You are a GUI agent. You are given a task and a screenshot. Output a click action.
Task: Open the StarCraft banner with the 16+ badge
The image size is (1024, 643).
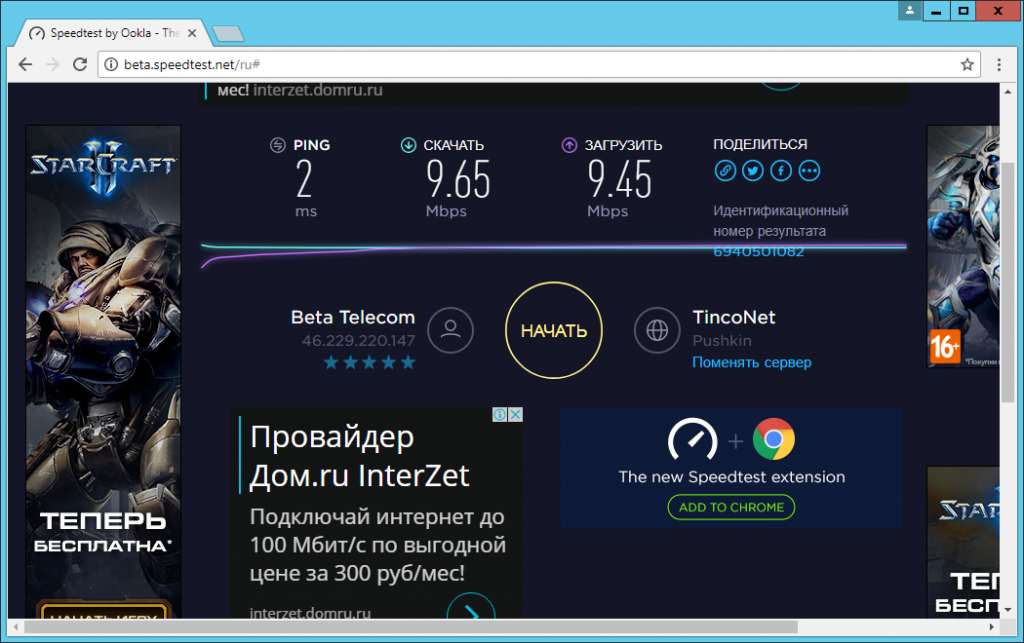pos(963,247)
